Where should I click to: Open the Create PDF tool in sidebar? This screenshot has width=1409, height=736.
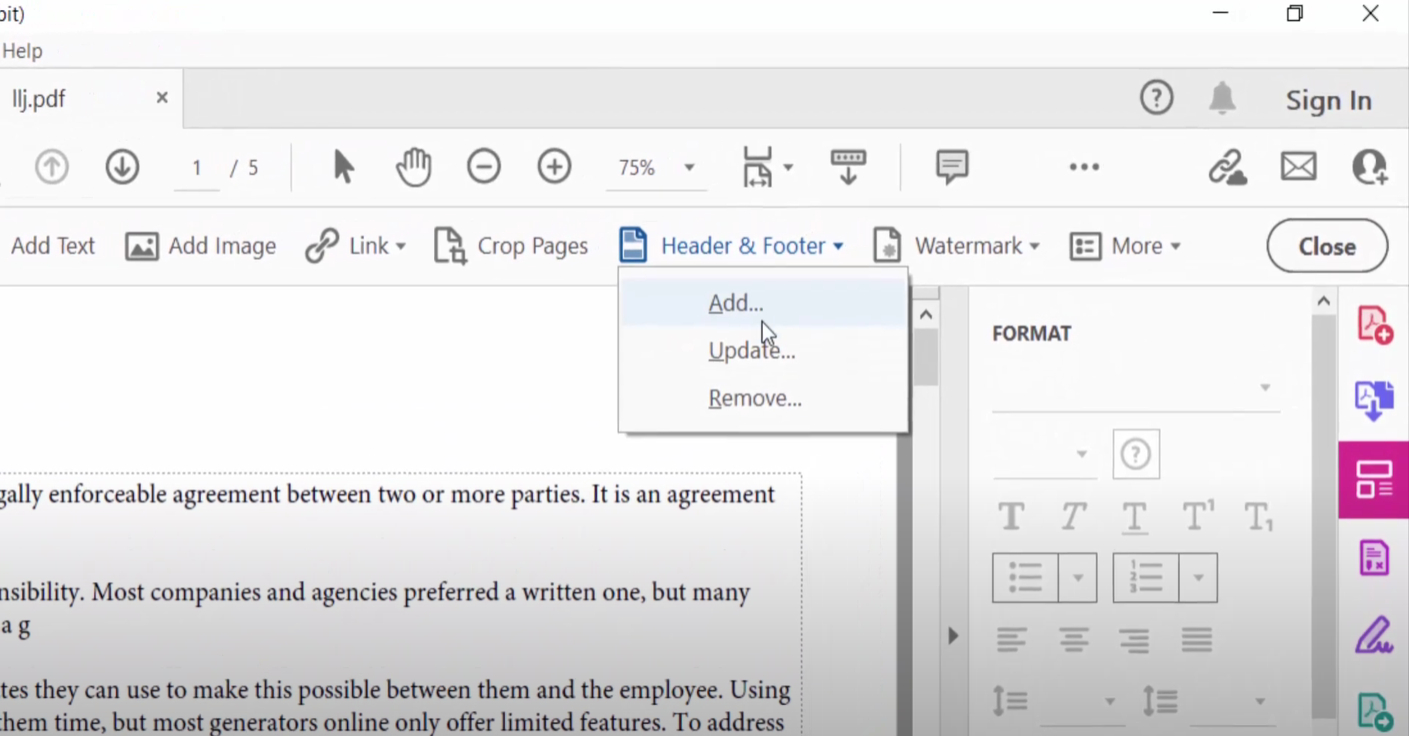pyautogui.click(x=1373, y=322)
